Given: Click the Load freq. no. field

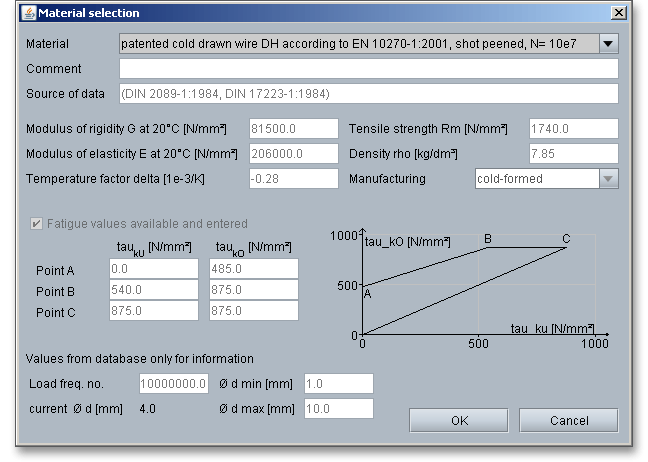Looking at the screenshot, I should tap(173, 383).
